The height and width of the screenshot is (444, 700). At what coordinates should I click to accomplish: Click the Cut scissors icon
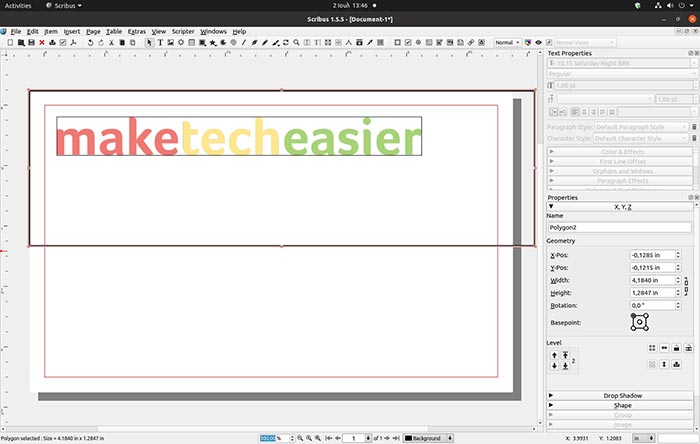[x=111, y=42]
